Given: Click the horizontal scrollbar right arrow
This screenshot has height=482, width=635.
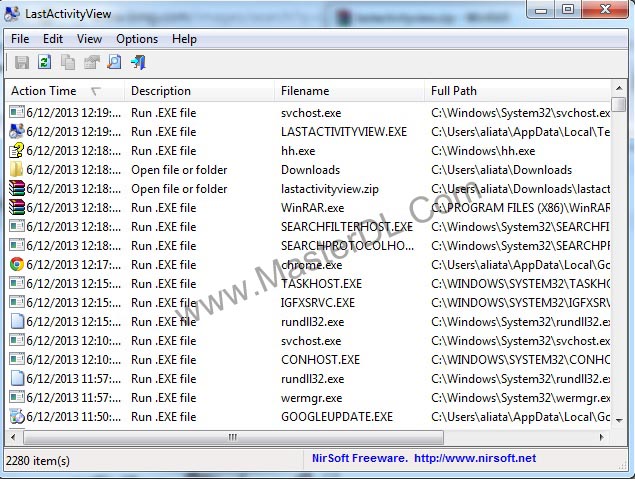Looking at the screenshot, I should [x=601, y=437].
